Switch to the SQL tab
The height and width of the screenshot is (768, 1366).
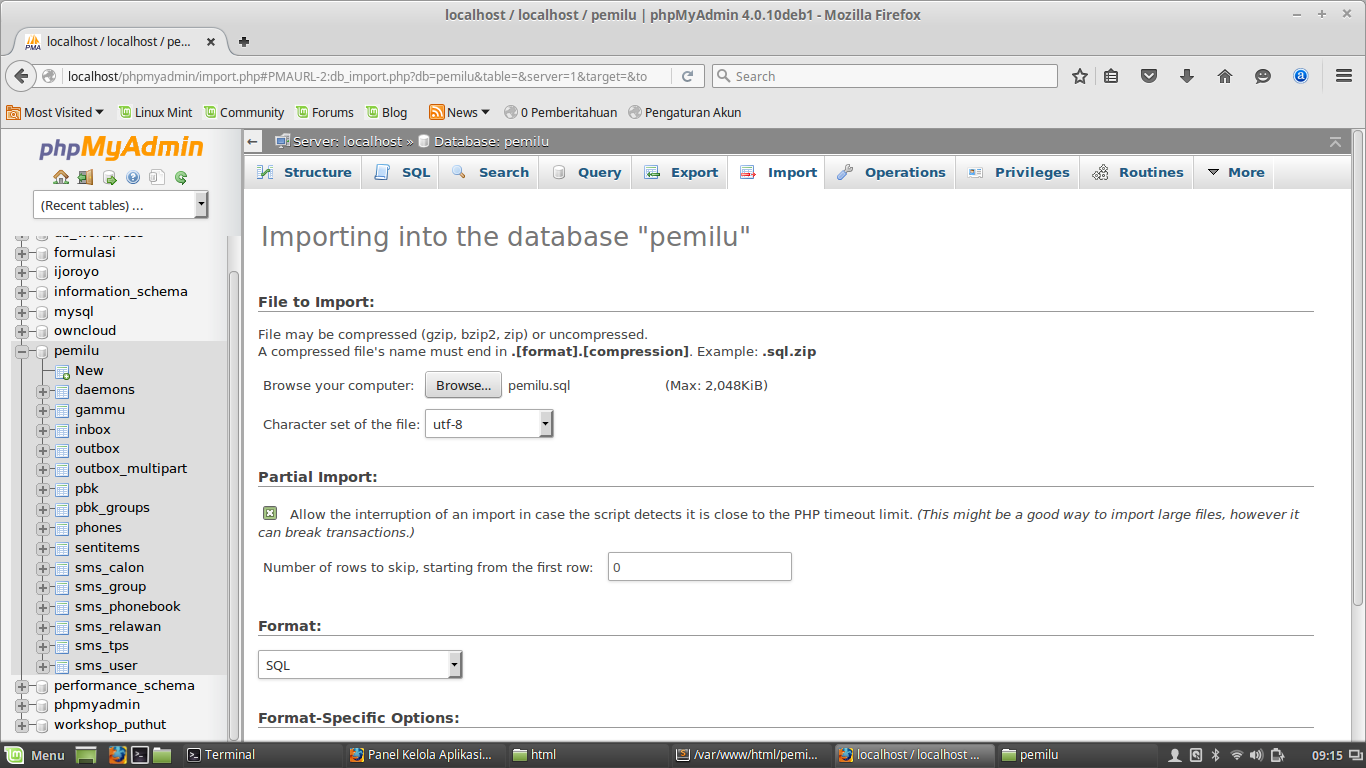tap(402, 172)
